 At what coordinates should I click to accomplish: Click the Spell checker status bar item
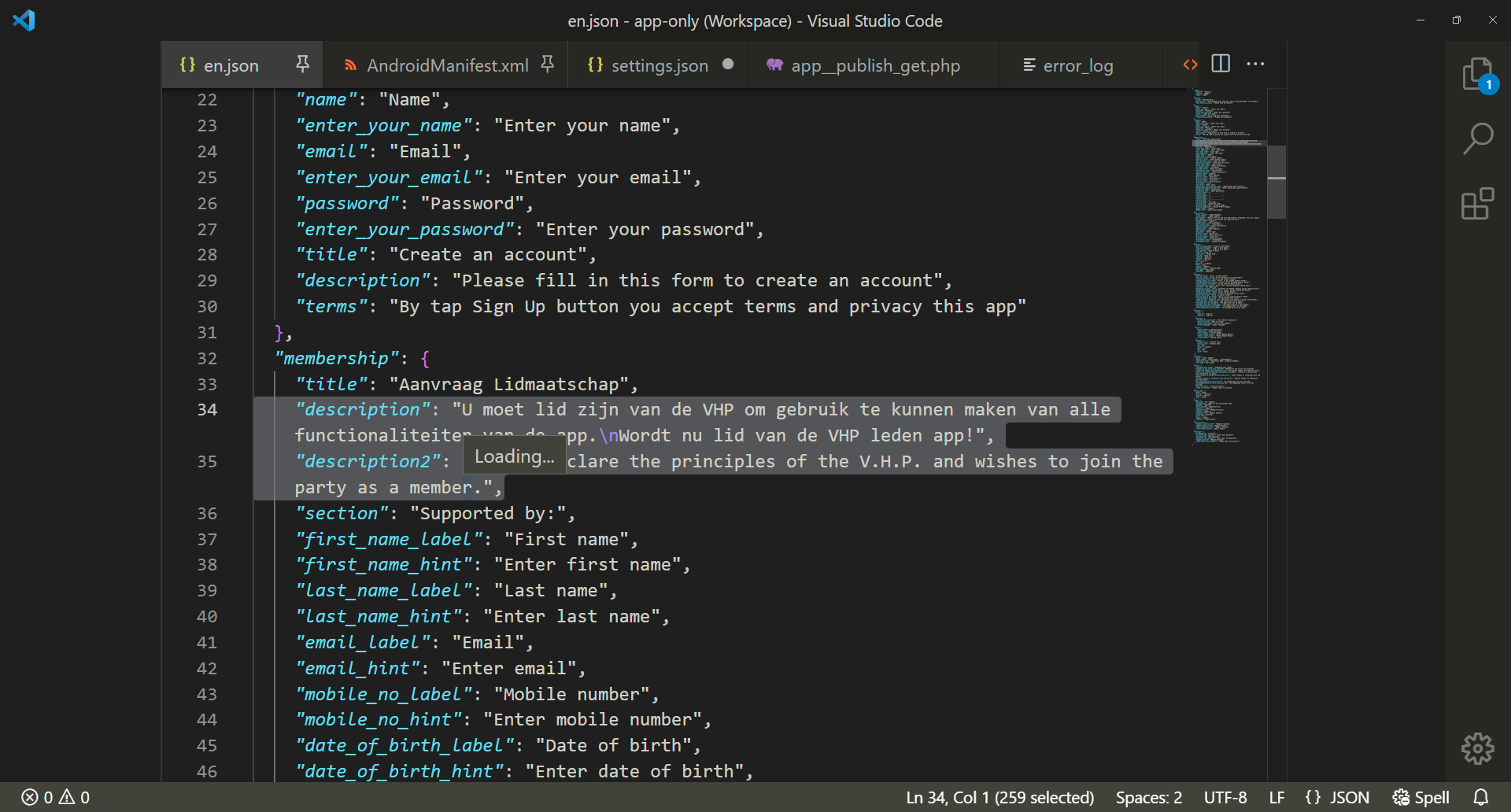[1421, 797]
